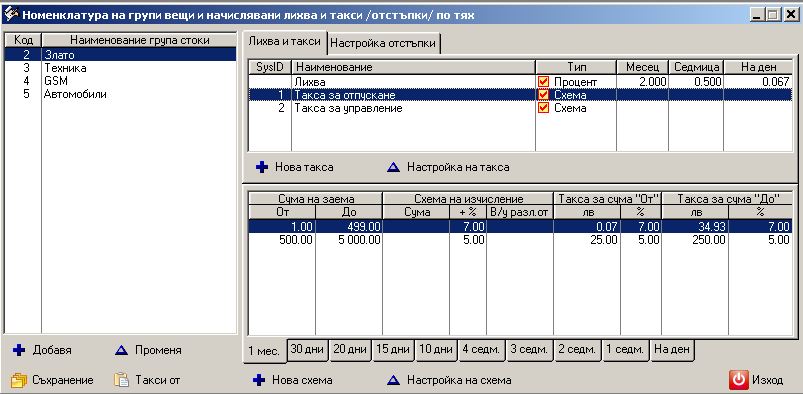Click the Код column header
Image resolution: width=803 pixels, height=394 pixels.
24,40
